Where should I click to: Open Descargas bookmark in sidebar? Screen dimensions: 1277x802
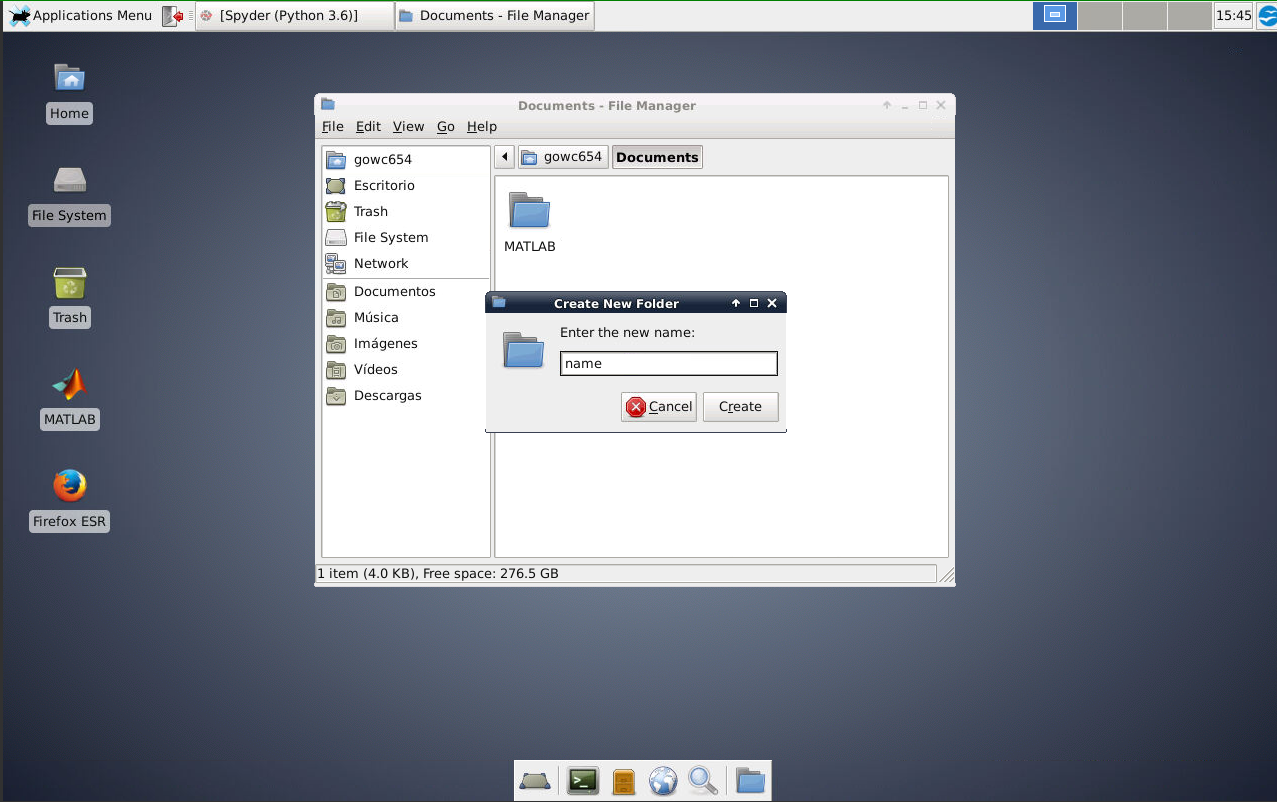pos(406,395)
